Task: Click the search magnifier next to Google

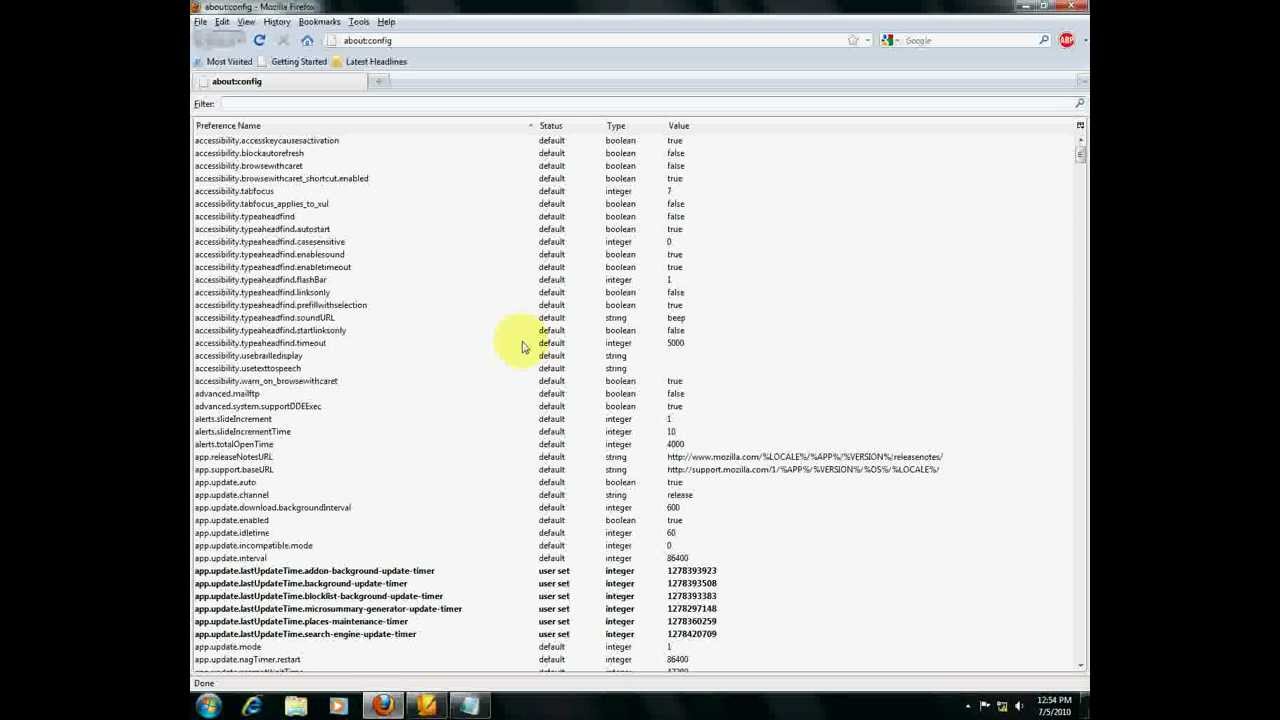Action: (1043, 41)
